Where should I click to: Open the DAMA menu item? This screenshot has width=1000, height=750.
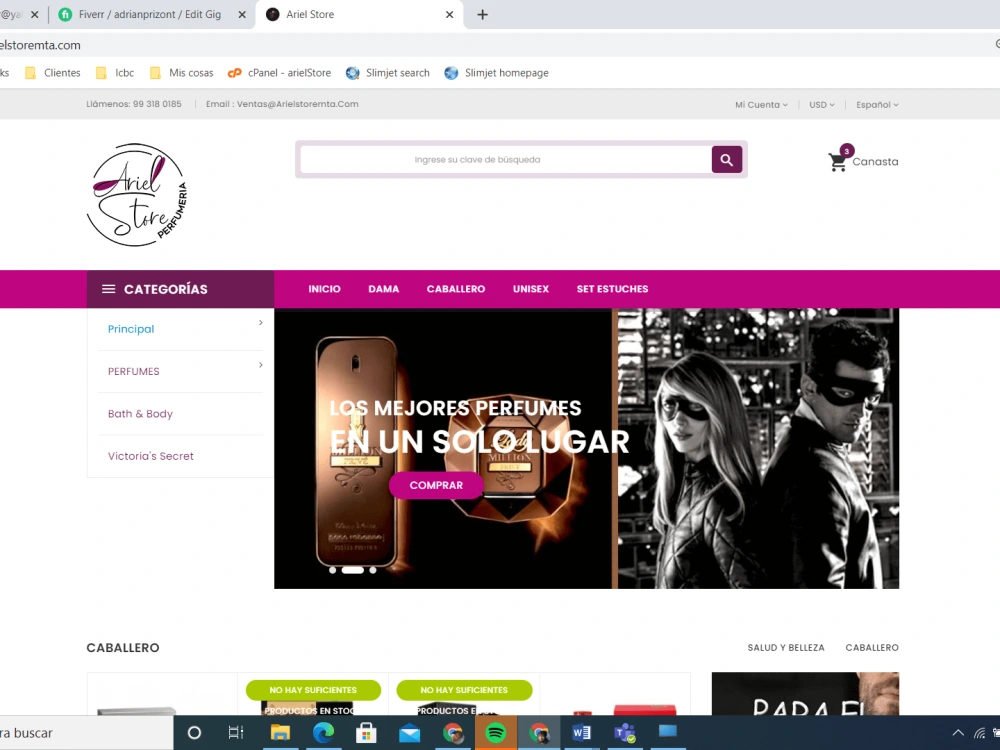[x=383, y=289]
